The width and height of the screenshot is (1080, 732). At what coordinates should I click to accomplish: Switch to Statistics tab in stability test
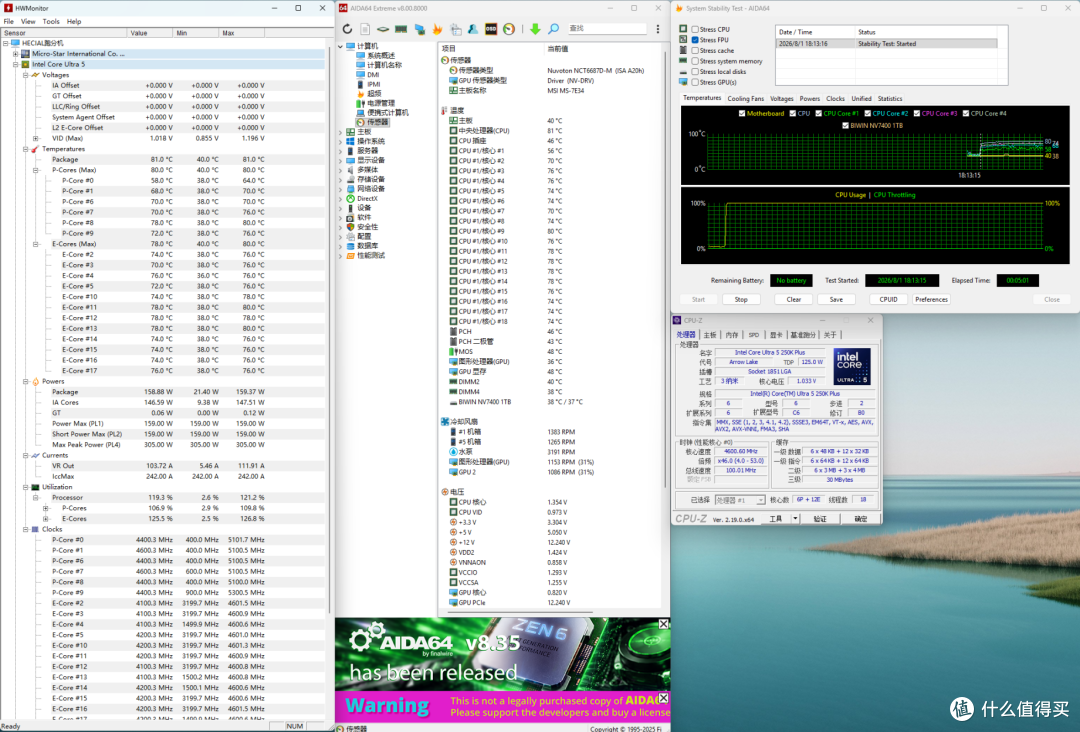890,98
